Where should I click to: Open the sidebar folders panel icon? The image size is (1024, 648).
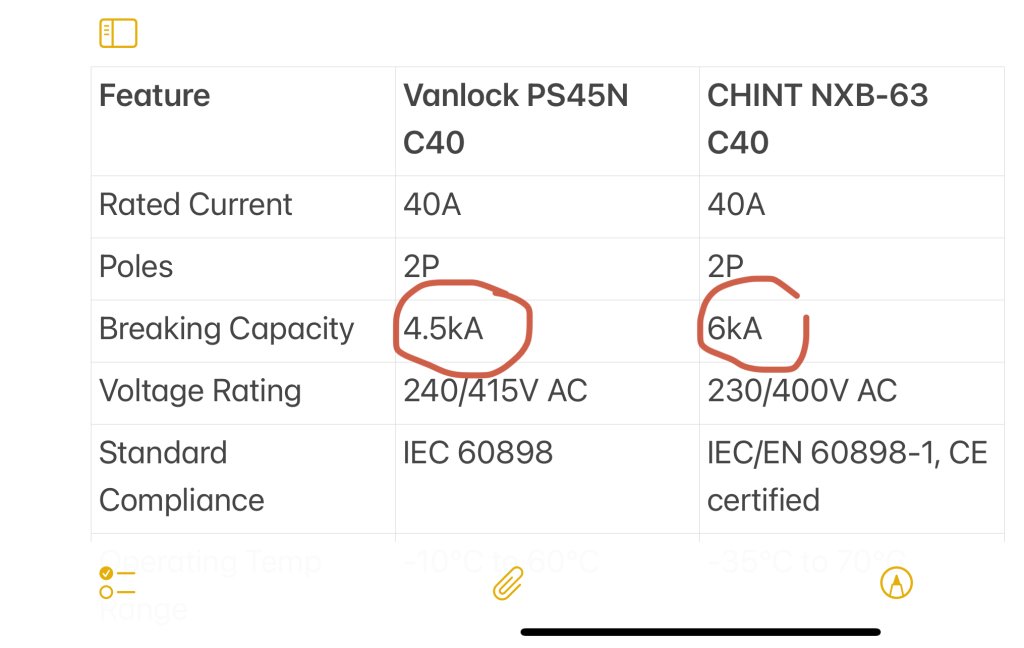point(118,33)
